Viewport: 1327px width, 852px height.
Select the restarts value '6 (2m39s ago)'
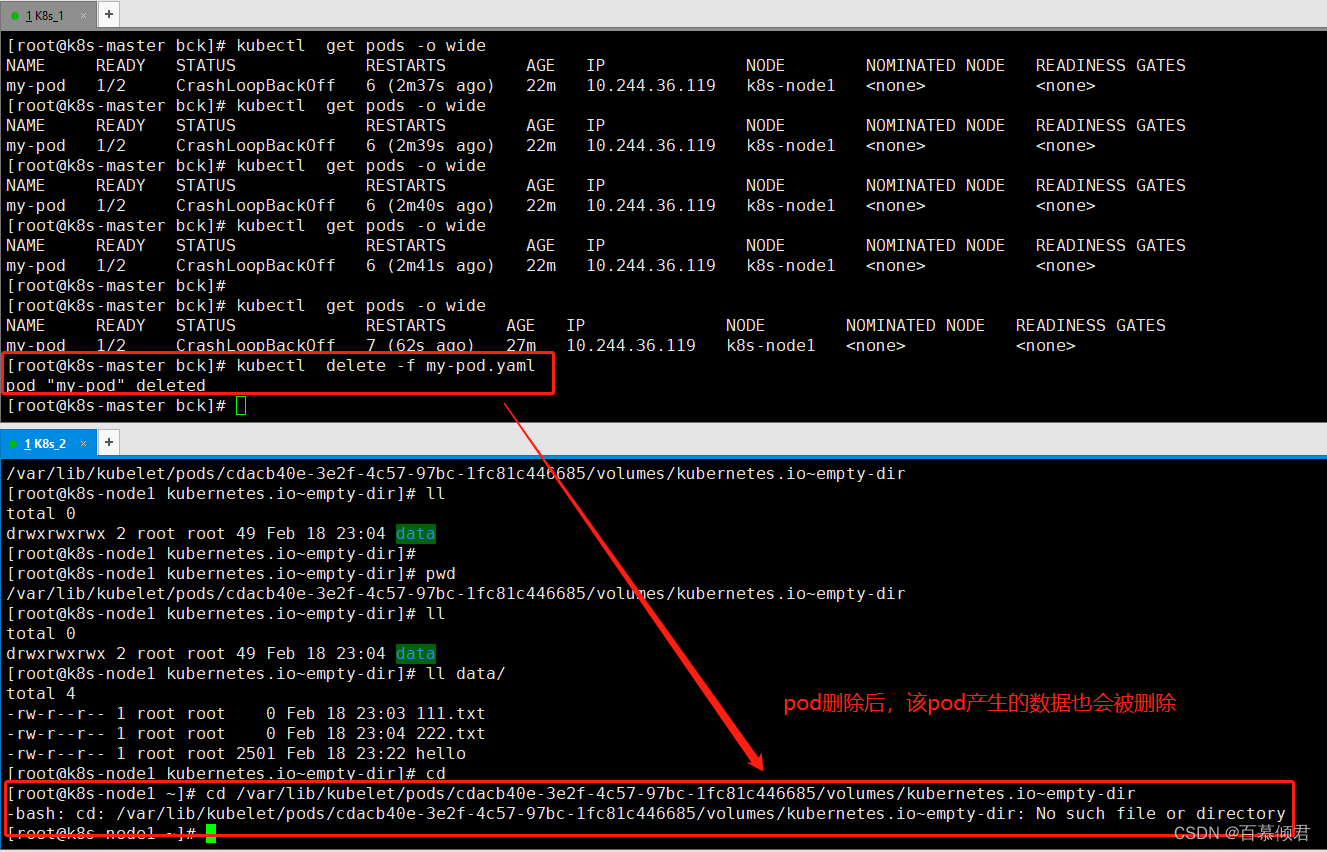click(x=430, y=146)
